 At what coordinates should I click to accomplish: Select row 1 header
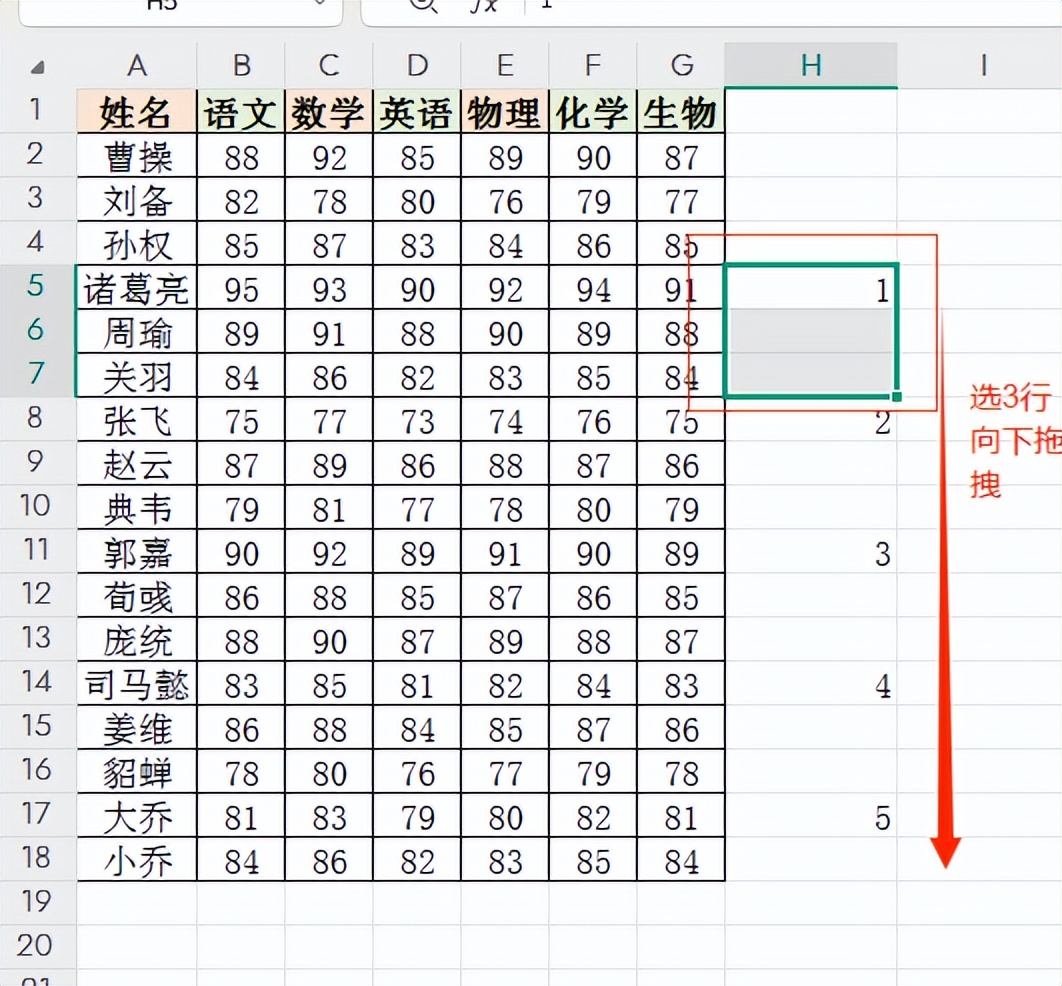point(37,110)
